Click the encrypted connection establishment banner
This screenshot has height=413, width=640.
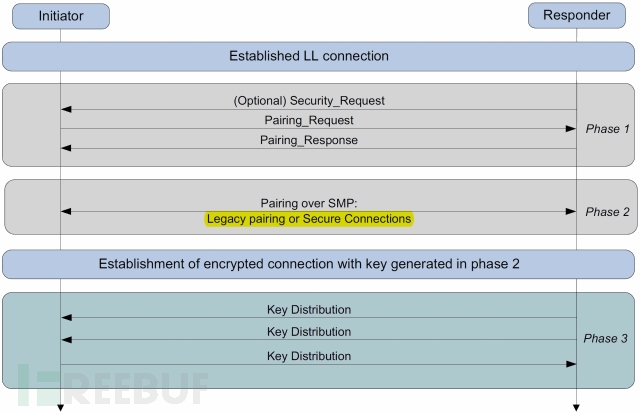tap(318, 264)
